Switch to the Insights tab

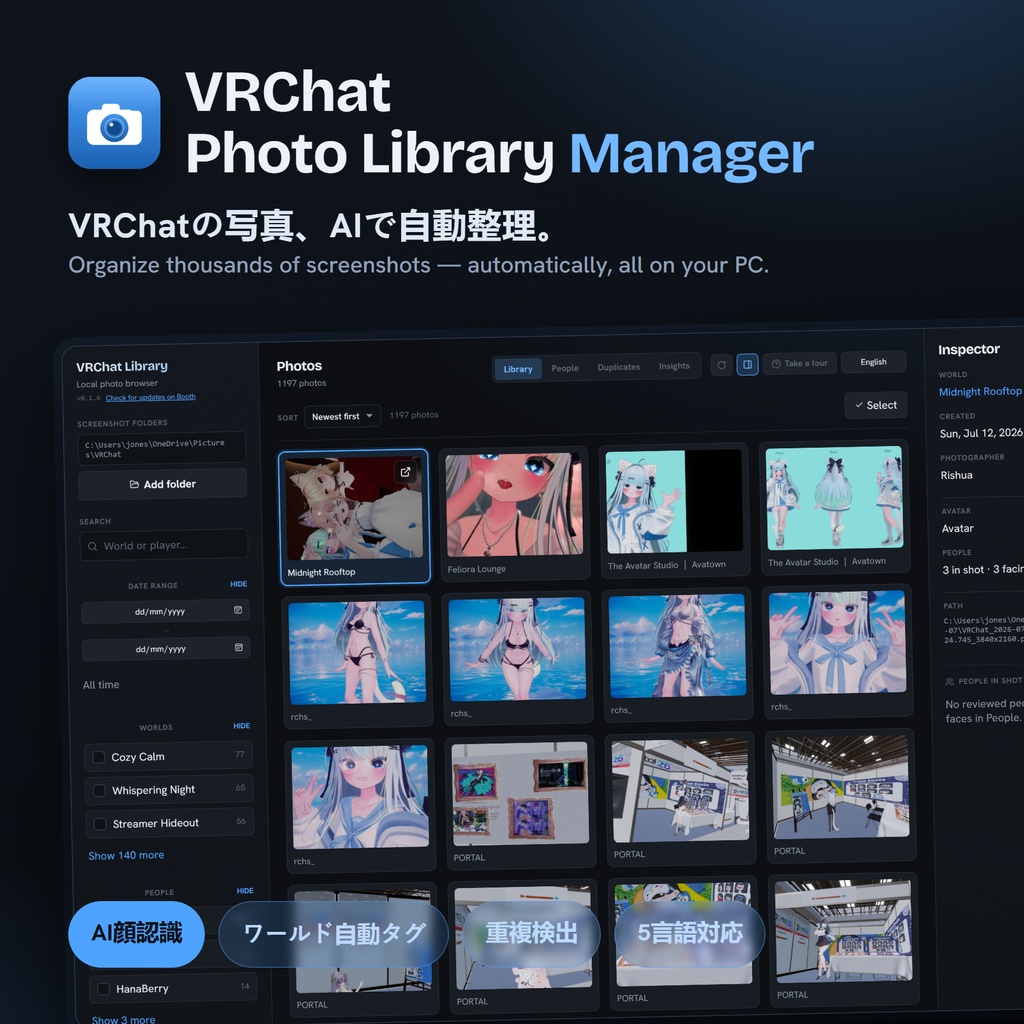tap(674, 366)
